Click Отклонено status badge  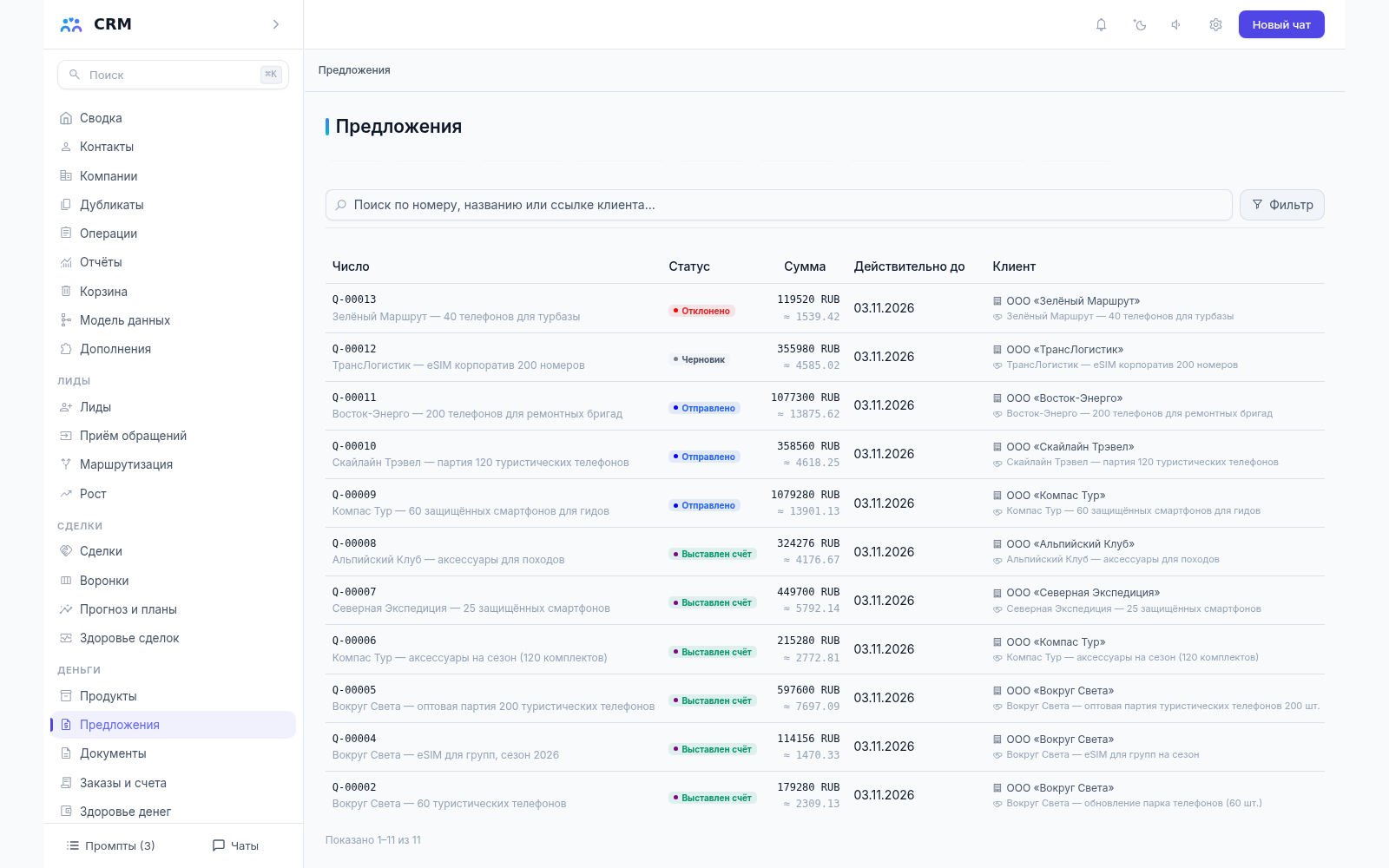tap(701, 311)
